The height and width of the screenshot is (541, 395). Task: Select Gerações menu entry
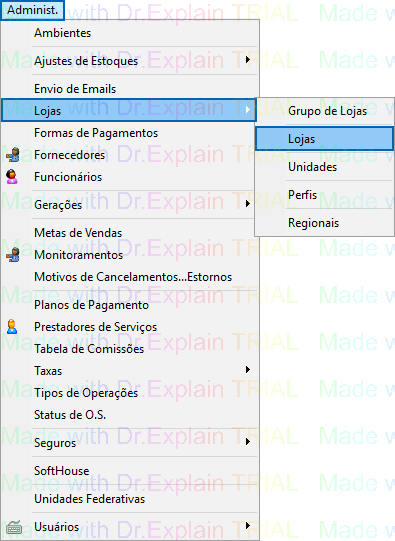(x=129, y=205)
